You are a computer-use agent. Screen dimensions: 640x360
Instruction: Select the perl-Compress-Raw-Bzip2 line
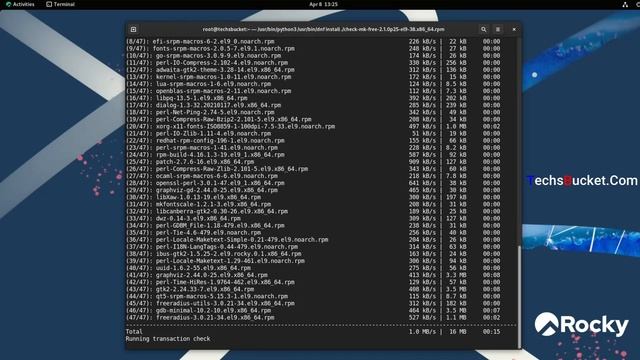(x=313, y=120)
